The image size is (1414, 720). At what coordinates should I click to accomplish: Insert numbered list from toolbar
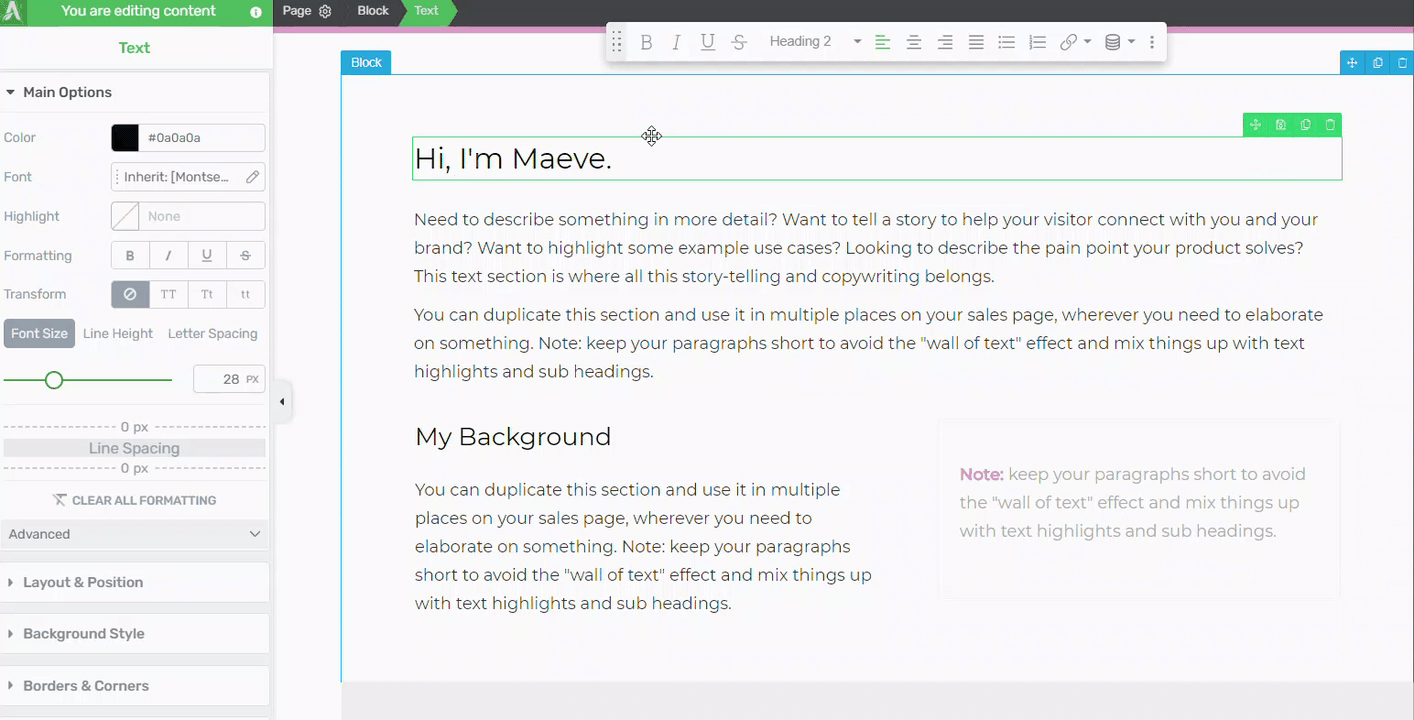click(1038, 42)
